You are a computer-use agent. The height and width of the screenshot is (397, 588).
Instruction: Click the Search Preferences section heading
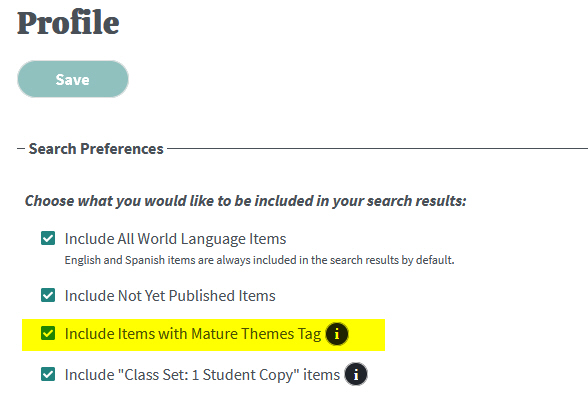(96, 149)
